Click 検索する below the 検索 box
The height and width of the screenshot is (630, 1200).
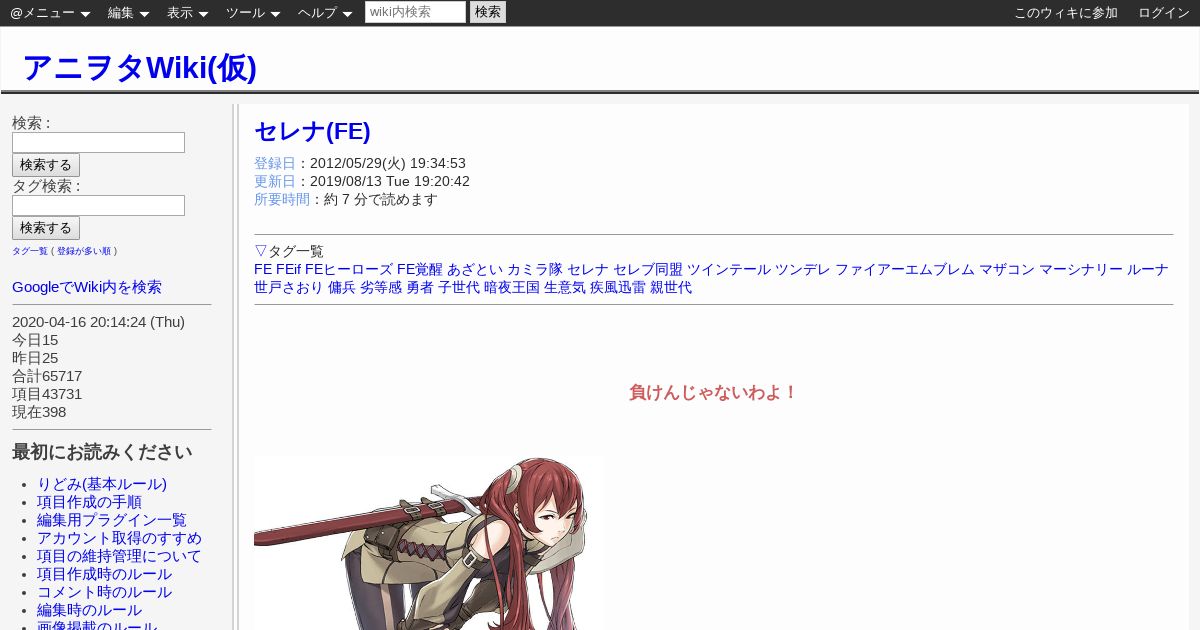46,165
